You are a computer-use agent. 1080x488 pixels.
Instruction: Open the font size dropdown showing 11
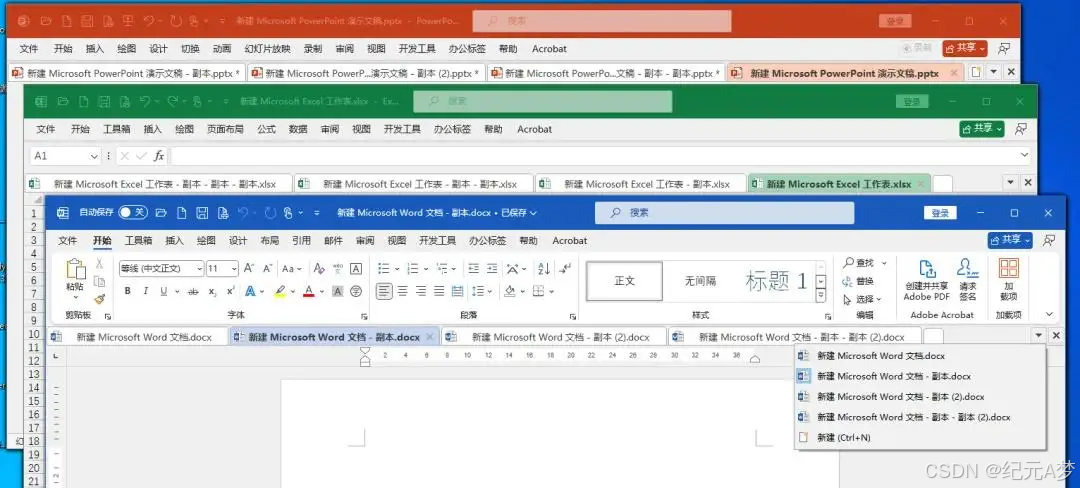pyautogui.click(x=234, y=269)
